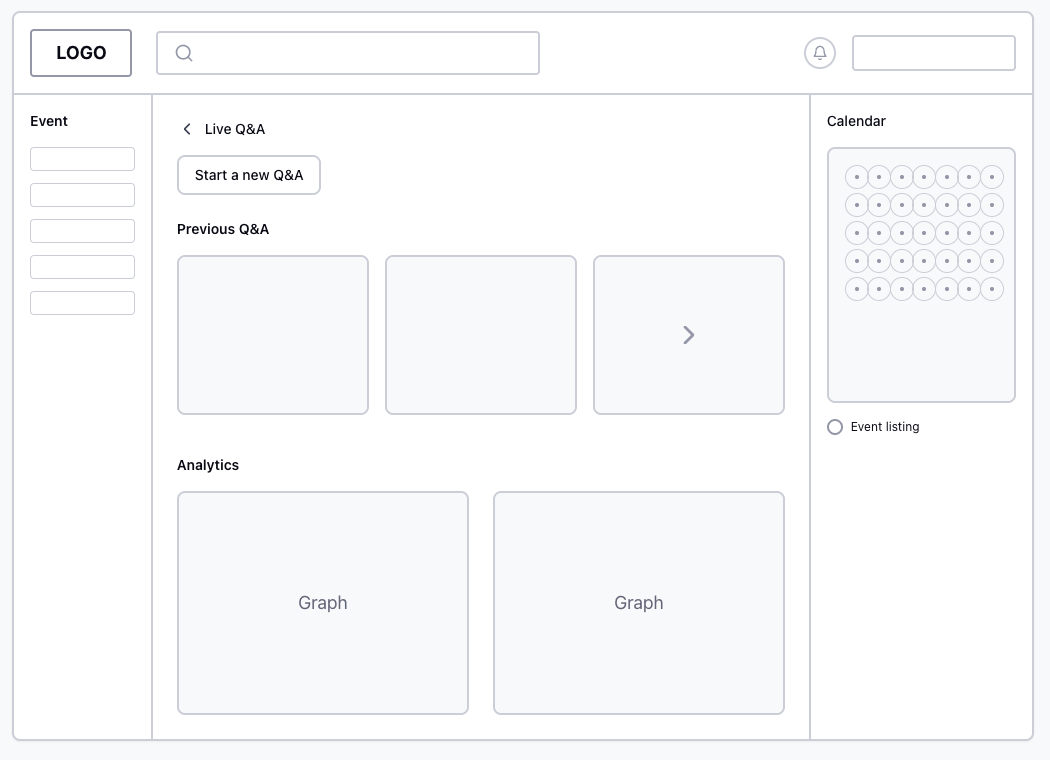Open the third Event sidebar item
Image resolution: width=1050 pixels, height=760 pixels.
pos(82,231)
